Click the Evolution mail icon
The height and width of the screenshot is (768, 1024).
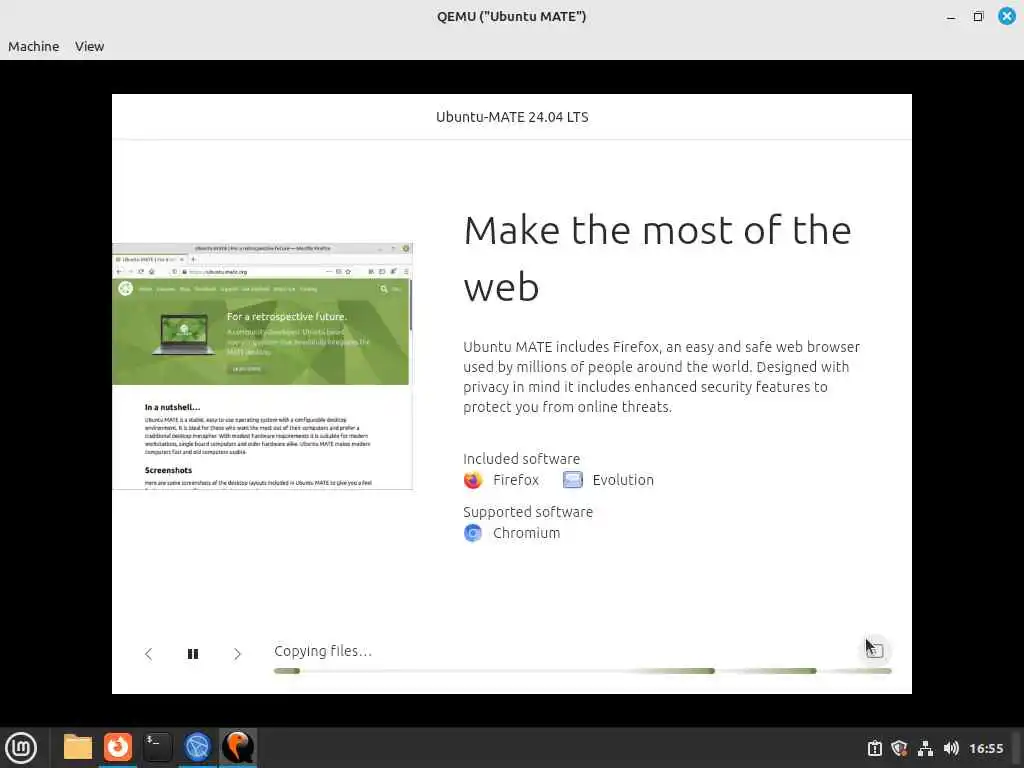573,480
